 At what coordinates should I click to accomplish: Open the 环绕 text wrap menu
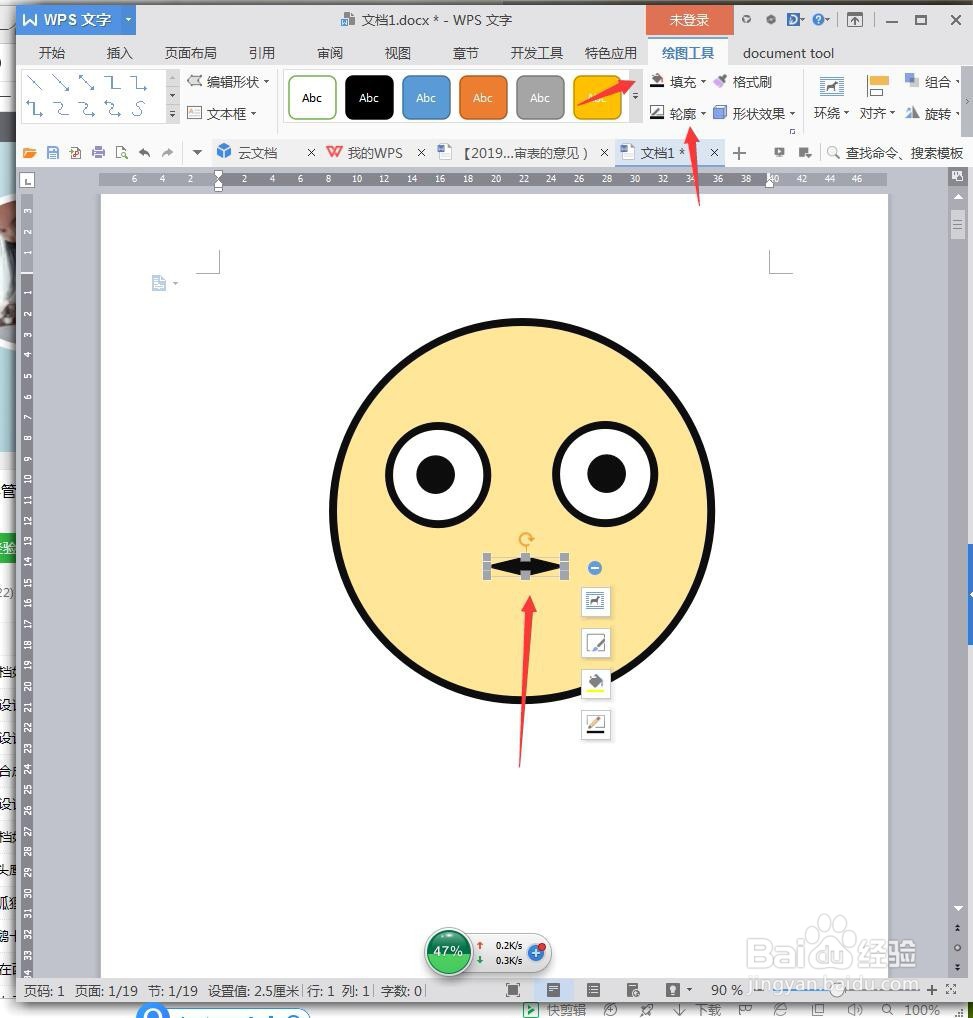click(x=831, y=99)
